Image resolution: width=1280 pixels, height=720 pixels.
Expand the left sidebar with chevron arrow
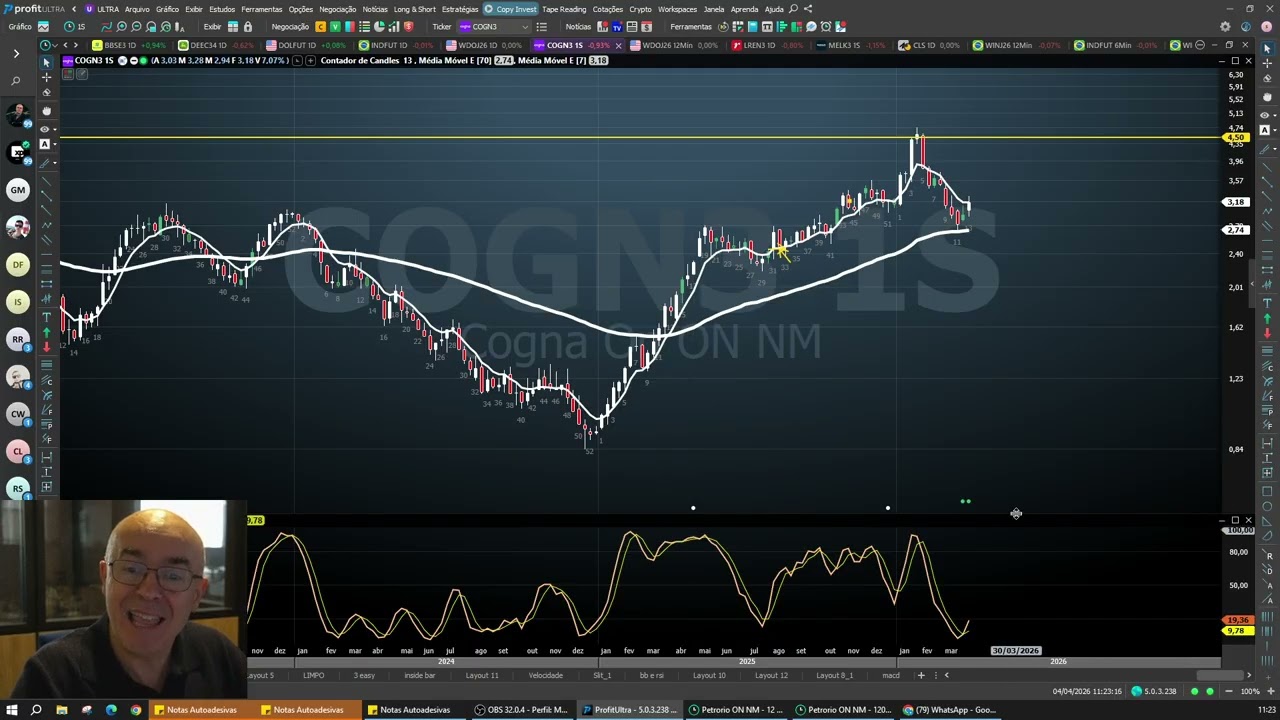click(x=16, y=54)
